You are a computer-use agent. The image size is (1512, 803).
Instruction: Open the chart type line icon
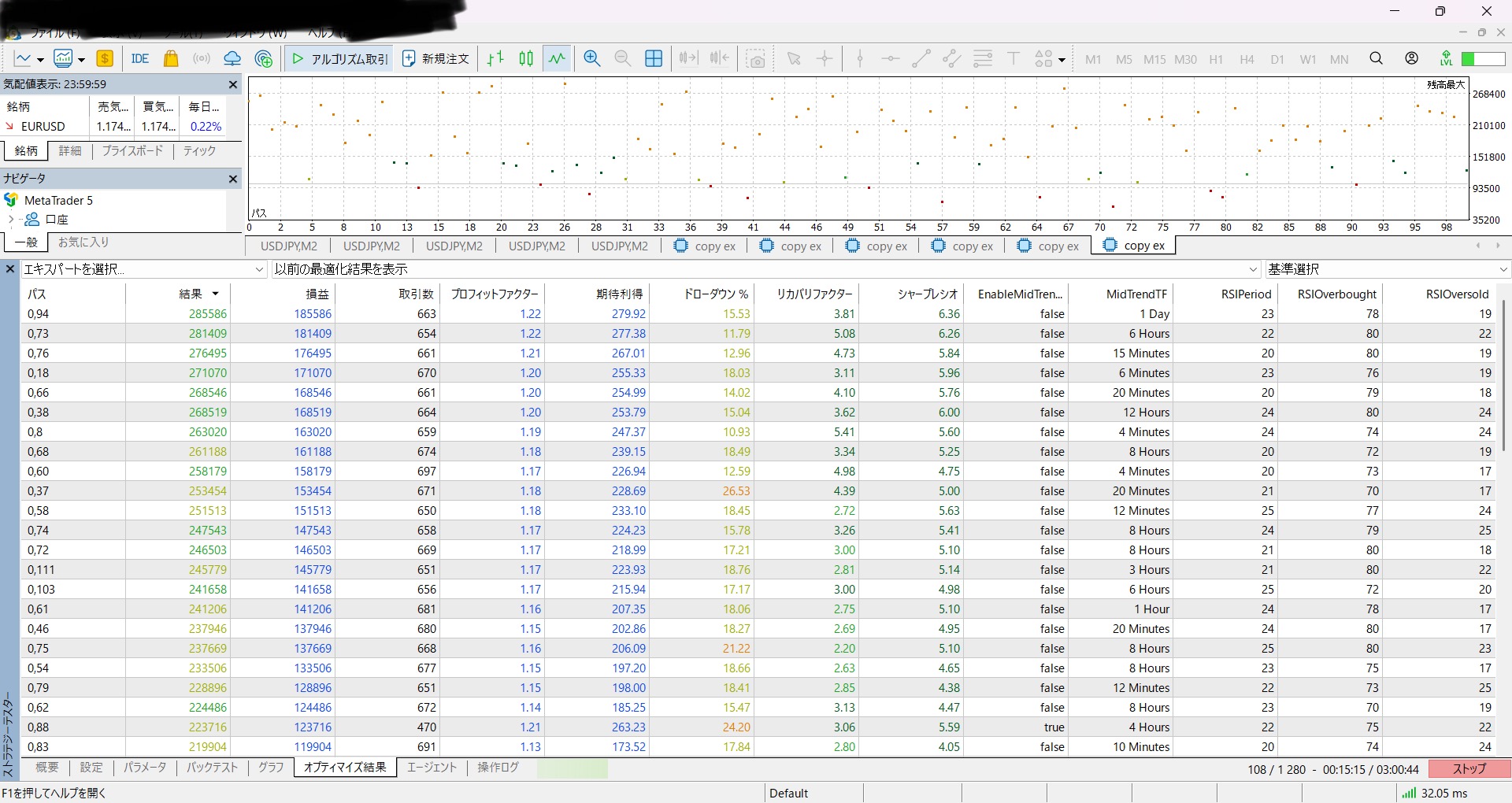22,58
